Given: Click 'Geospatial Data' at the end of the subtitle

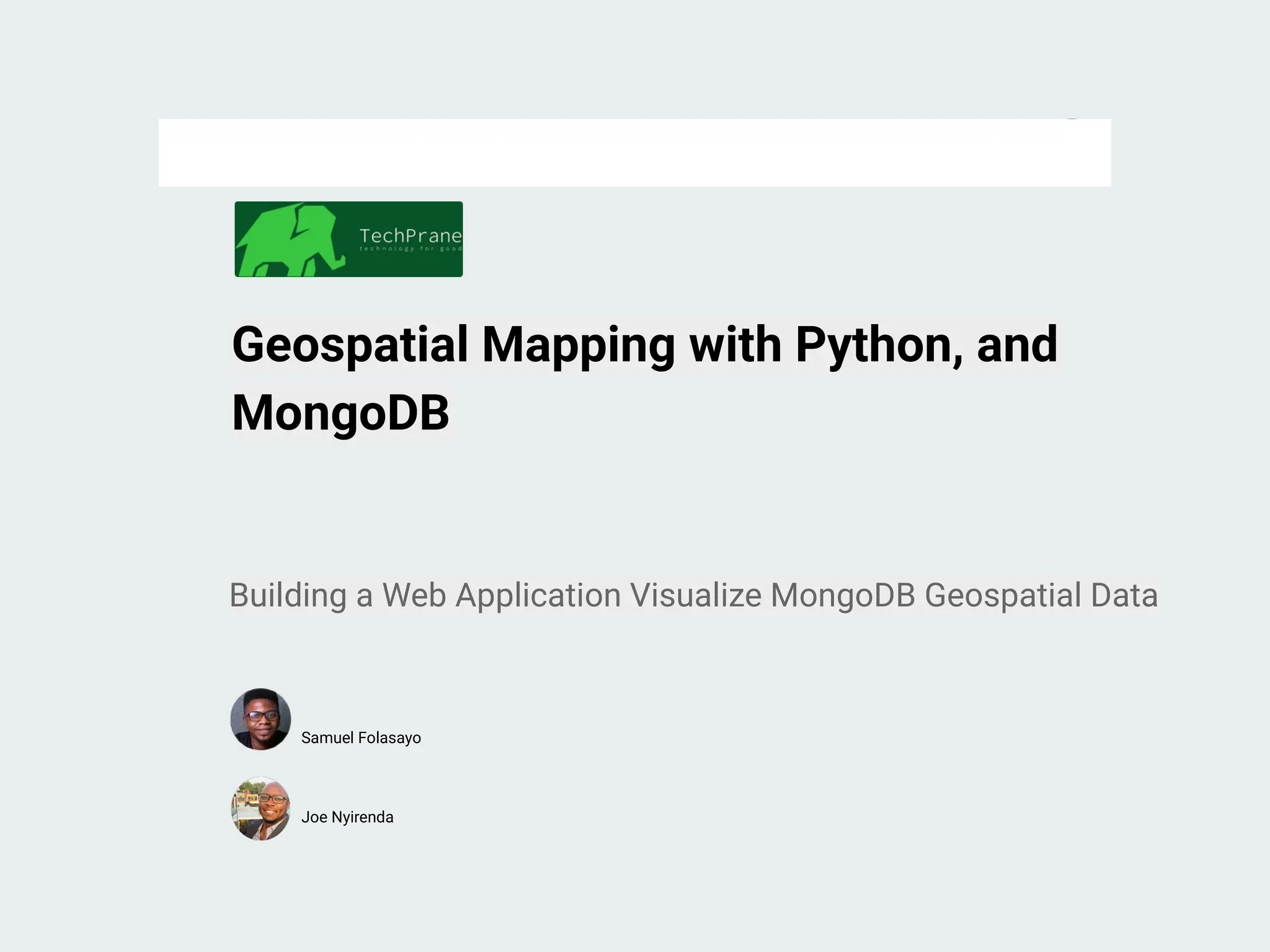Looking at the screenshot, I should point(1041,596).
